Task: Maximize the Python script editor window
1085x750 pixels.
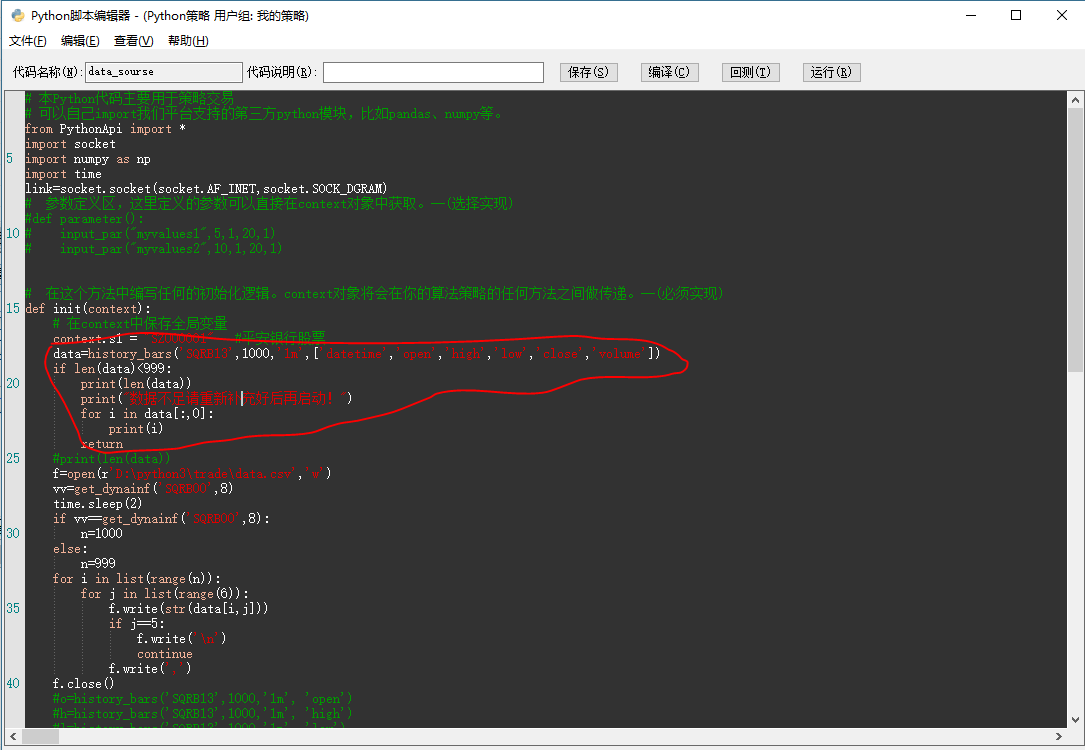Action: coord(1016,15)
